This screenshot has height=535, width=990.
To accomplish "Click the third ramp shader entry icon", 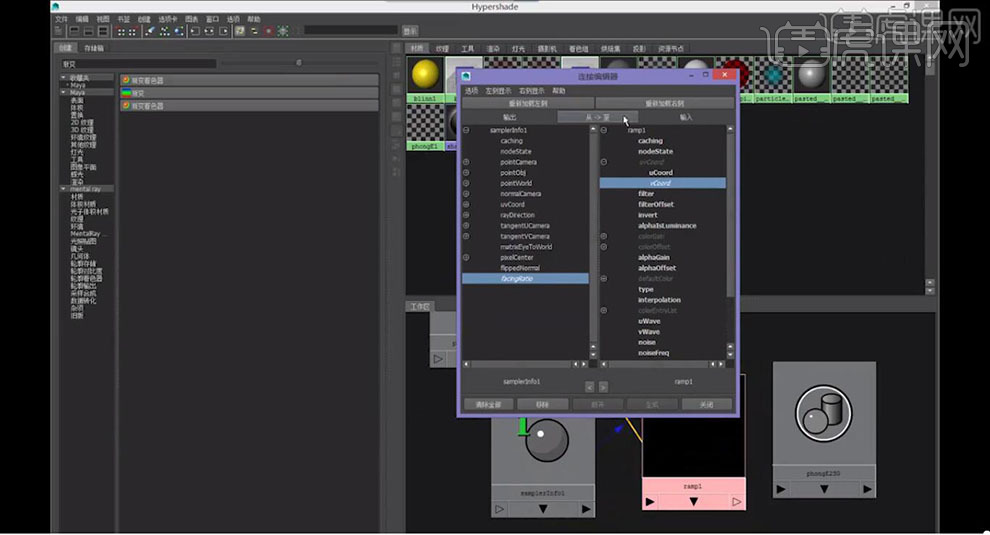I will coord(126,105).
